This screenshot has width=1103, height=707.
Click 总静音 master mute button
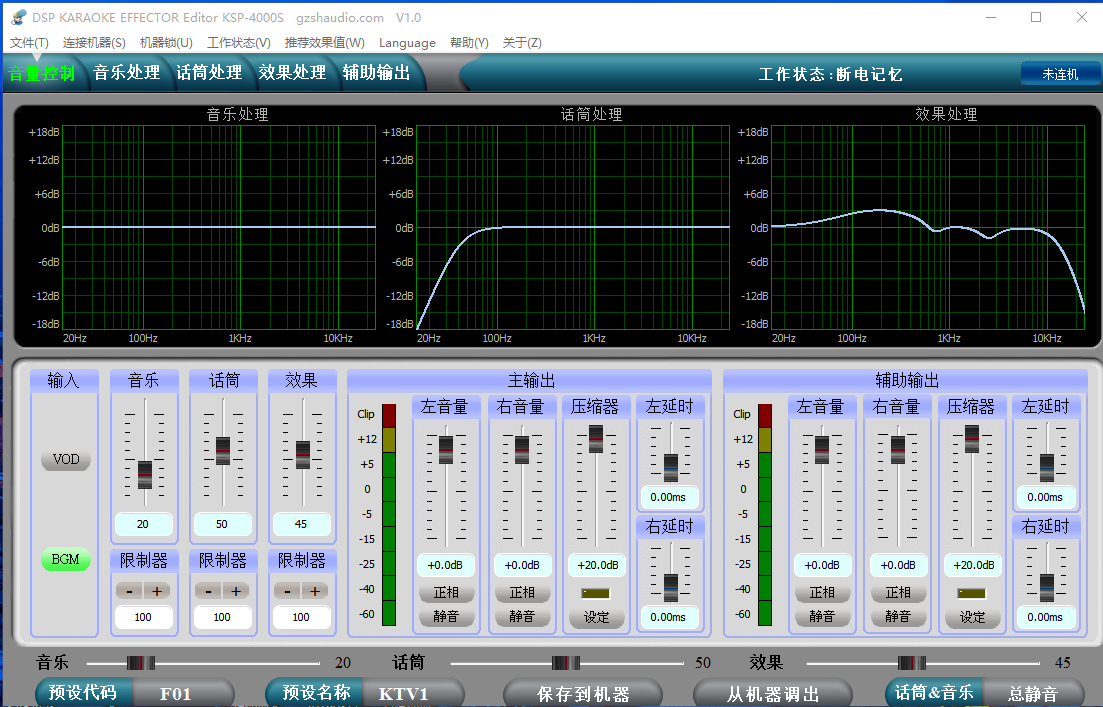pos(1033,693)
